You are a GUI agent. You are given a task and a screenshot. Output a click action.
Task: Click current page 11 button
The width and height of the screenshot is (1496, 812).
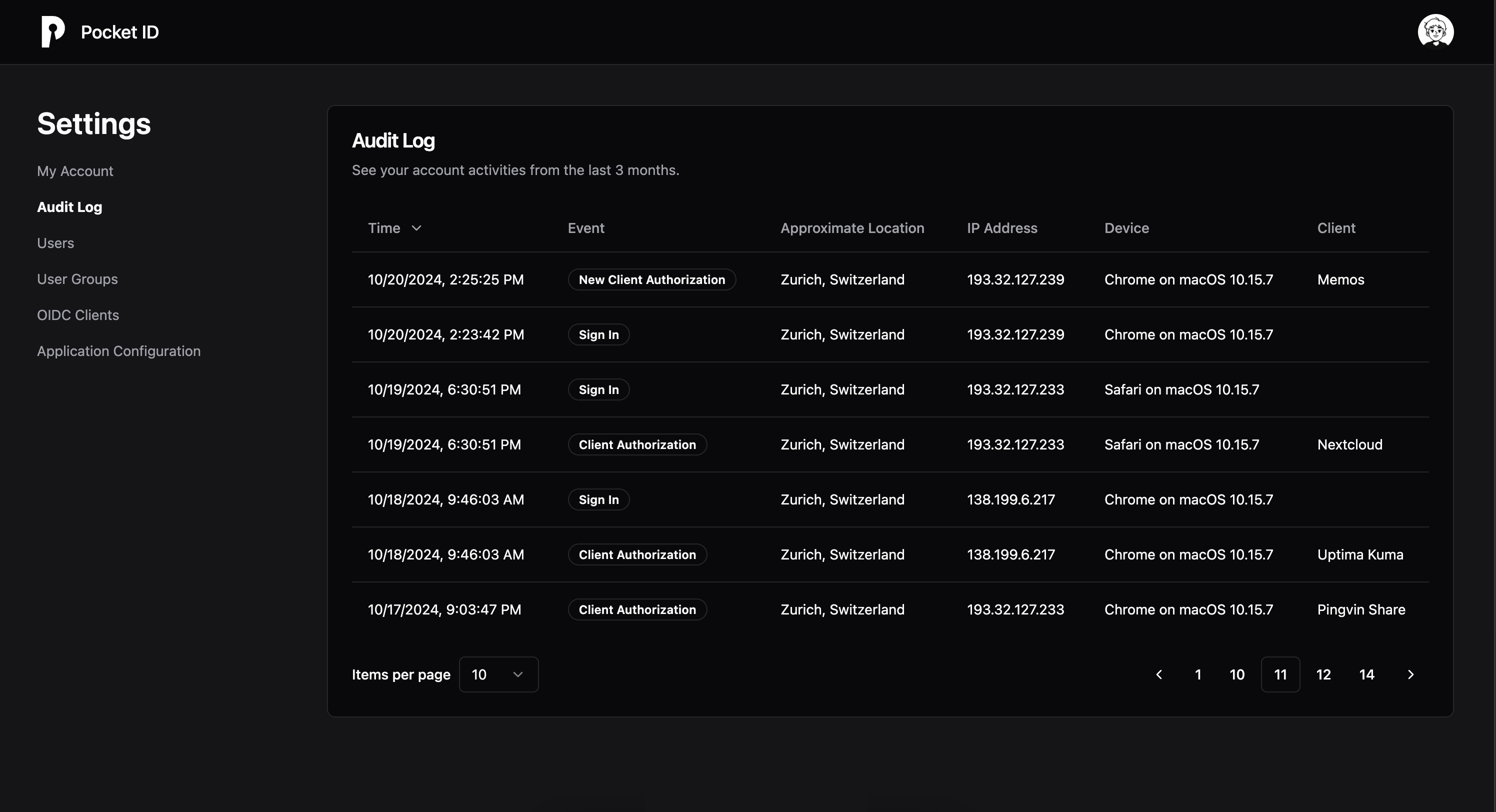tap(1280, 674)
